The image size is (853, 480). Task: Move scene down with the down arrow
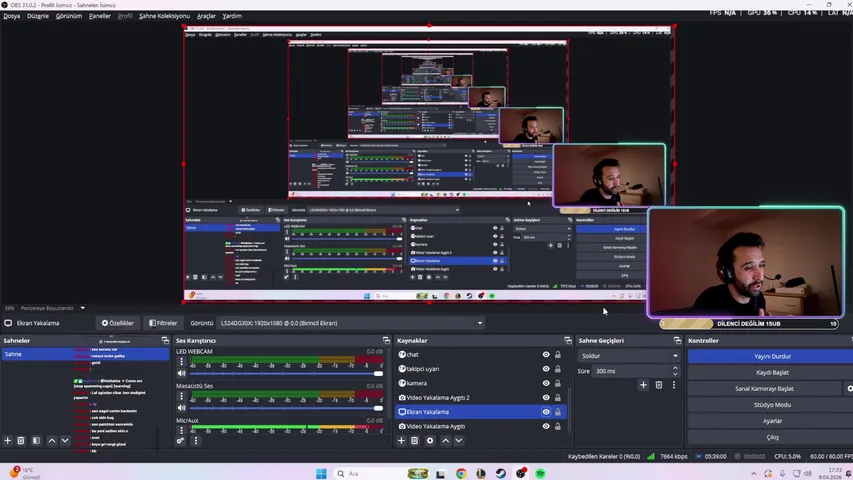pyautogui.click(x=65, y=440)
